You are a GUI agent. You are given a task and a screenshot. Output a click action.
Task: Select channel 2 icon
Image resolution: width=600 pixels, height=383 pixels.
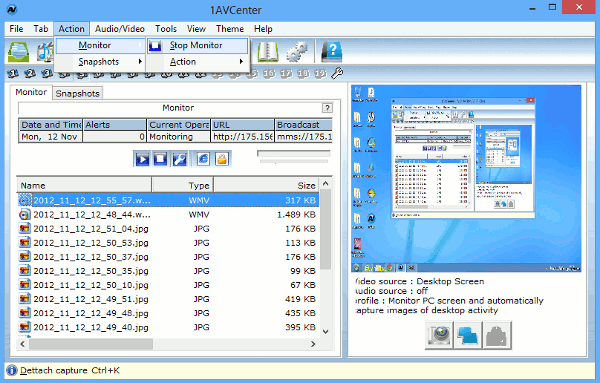coord(30,73)
